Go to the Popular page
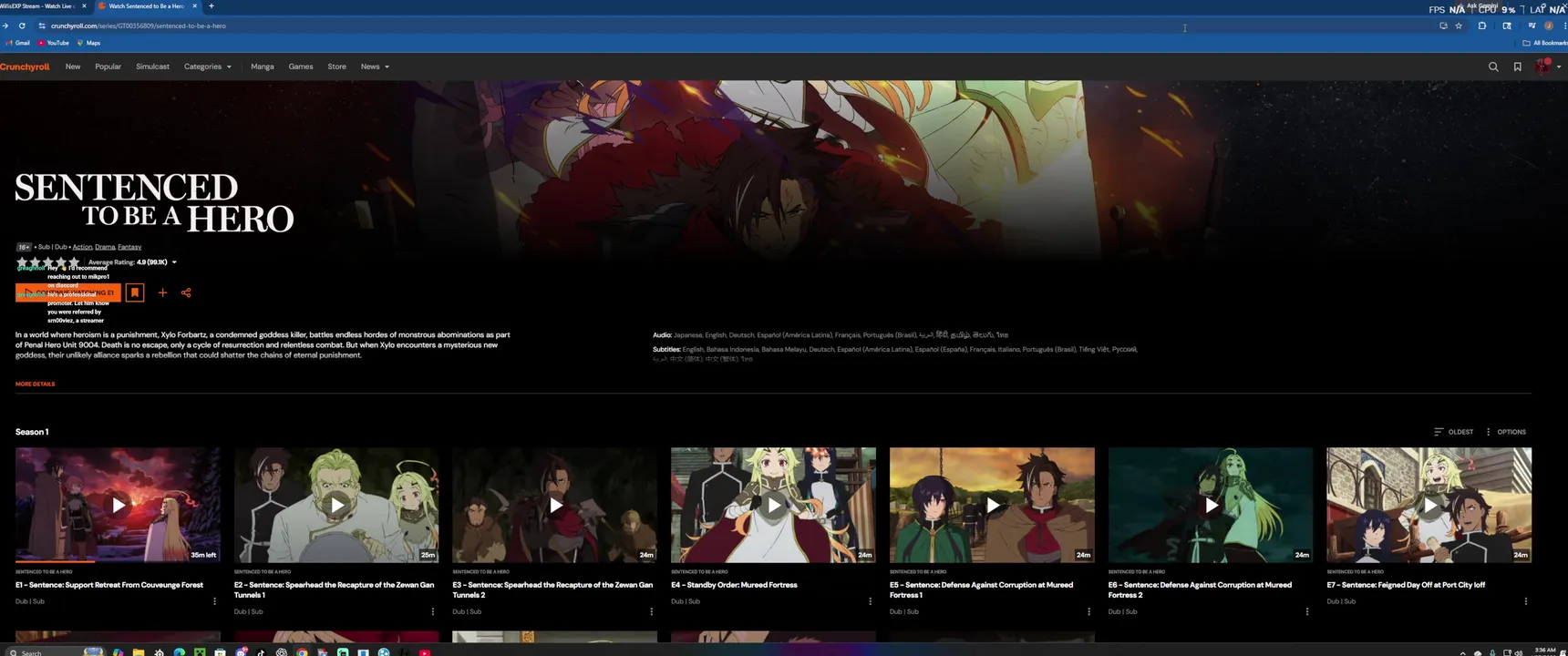The width and height of the screenshot is (1568, 656). 108,67
